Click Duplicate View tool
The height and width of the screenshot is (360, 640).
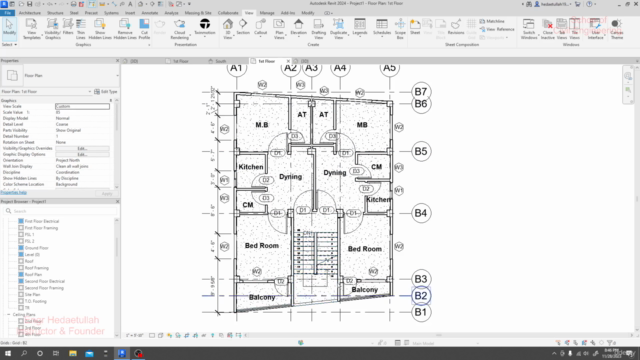[x=338, y=29]
